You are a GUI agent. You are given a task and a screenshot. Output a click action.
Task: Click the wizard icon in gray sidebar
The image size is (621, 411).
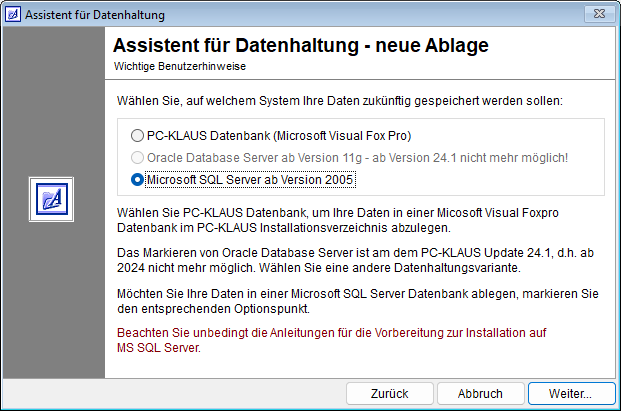click(x=55, y=201)
